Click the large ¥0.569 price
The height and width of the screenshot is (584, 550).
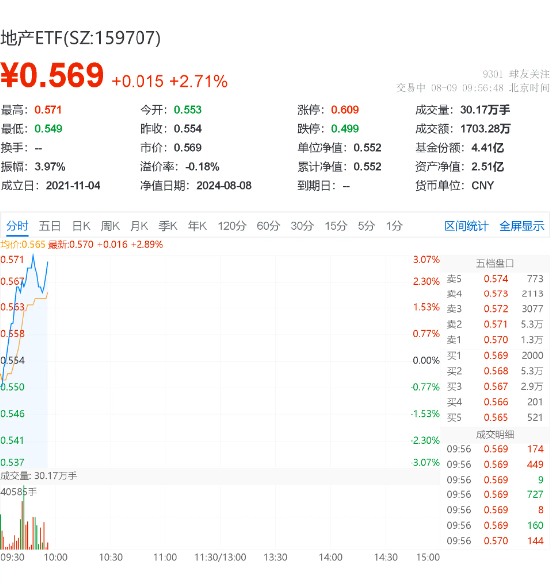52,75
